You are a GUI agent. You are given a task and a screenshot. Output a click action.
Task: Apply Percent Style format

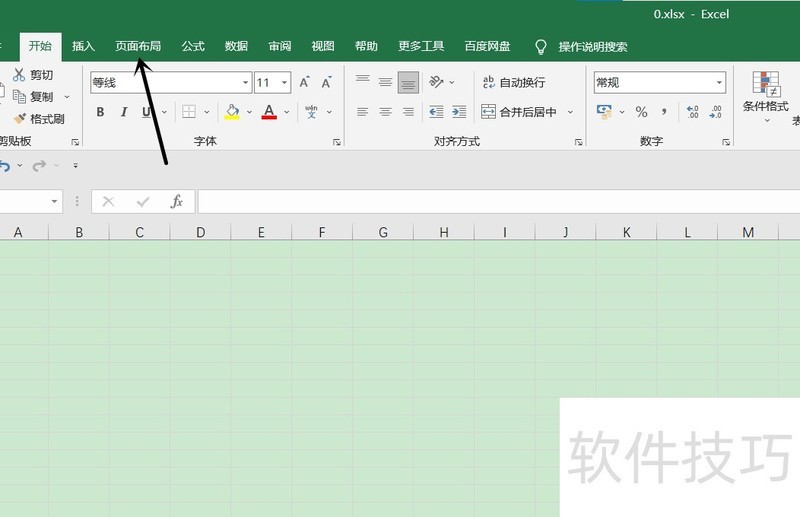point(641,112)
